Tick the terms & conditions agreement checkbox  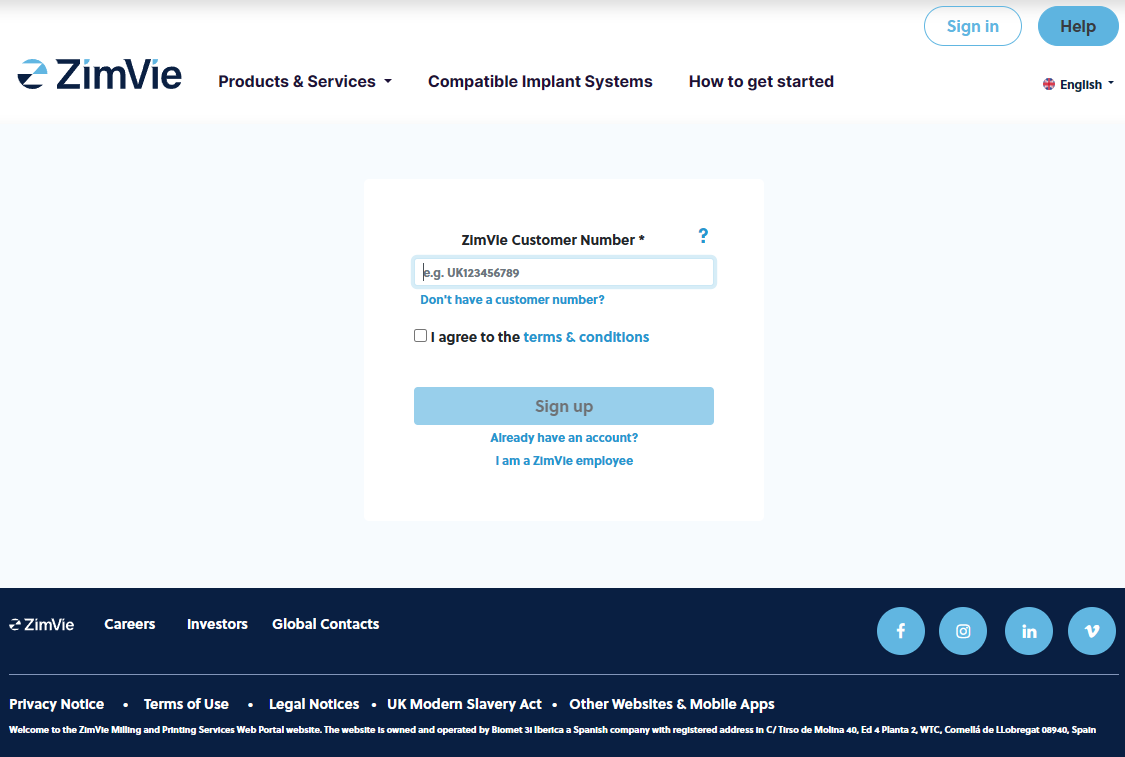click(x=421, y=336)
